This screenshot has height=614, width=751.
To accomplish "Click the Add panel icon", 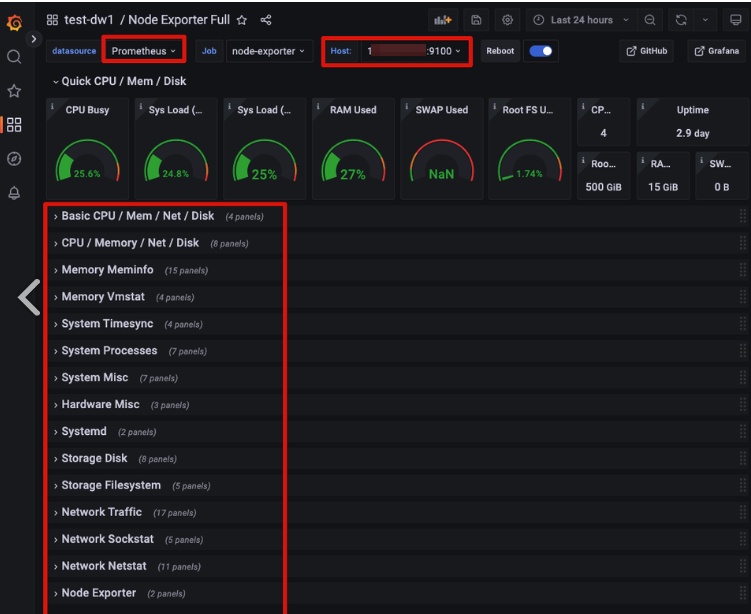I will [443, 20].
